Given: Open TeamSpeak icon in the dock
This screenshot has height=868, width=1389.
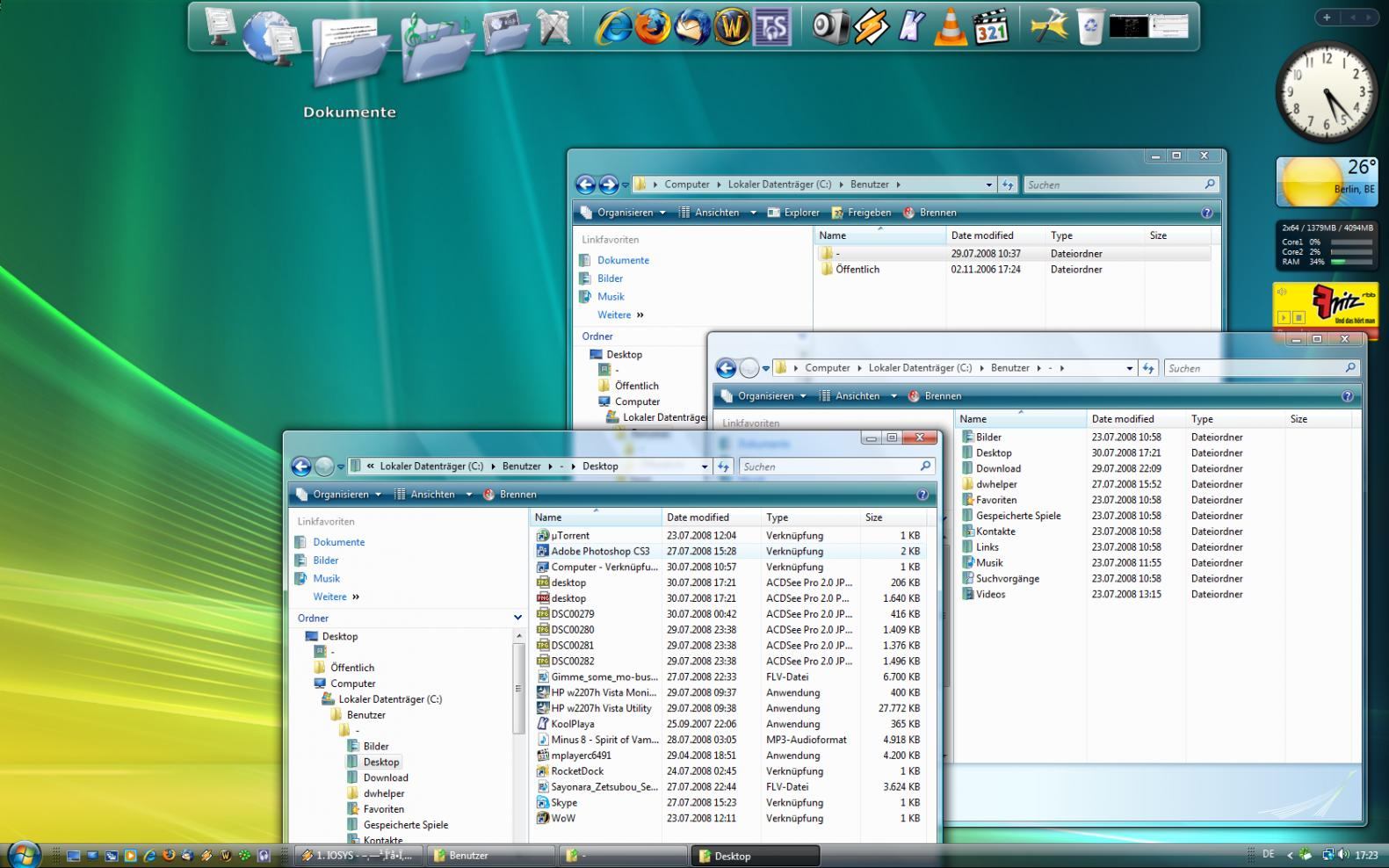Looking at the screenshot, I should (x=772, y=28).
